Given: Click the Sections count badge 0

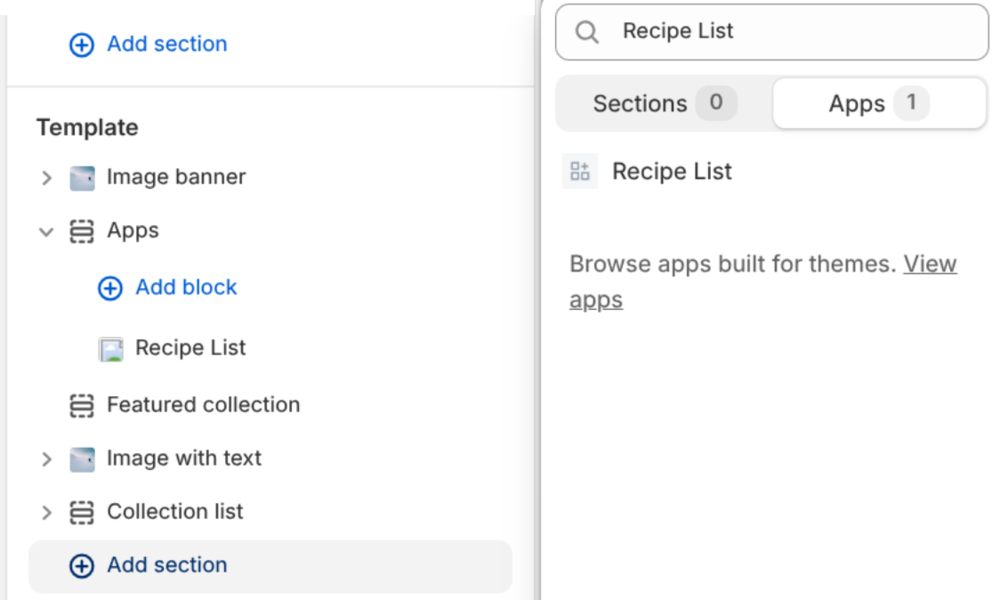Looking at the screenshot, I should [x=716, y=103].
